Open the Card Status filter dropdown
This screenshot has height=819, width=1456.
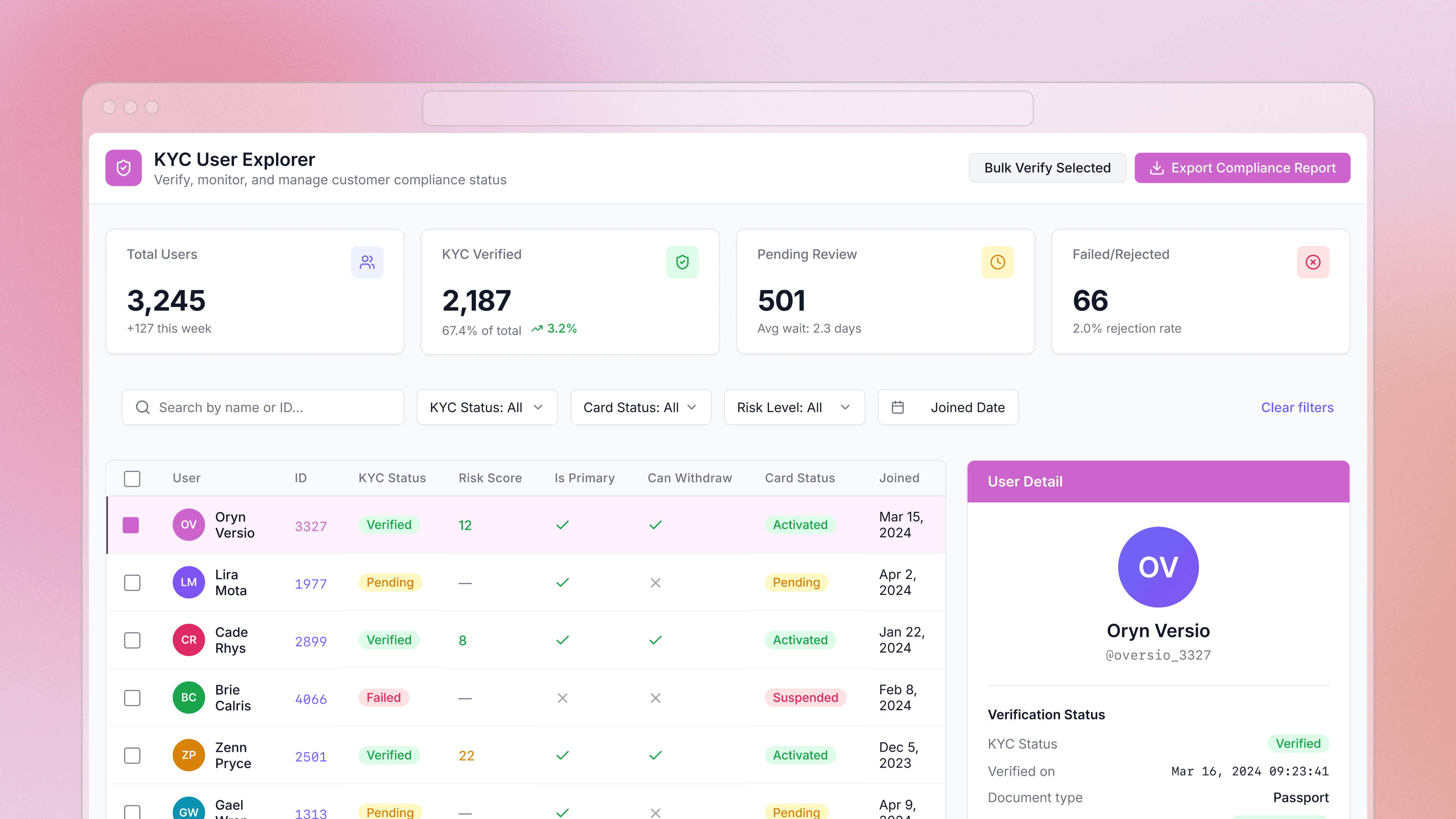(x=640, y=408)
